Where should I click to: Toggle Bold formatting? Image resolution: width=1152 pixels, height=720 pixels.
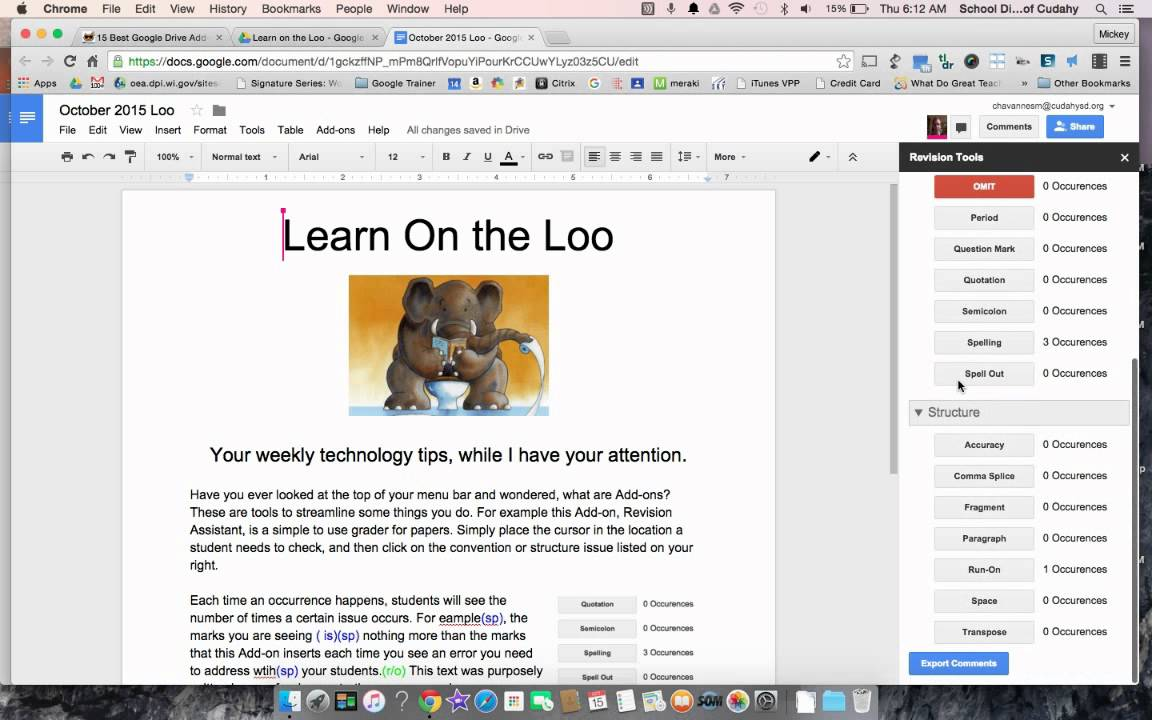click(445, 156)
